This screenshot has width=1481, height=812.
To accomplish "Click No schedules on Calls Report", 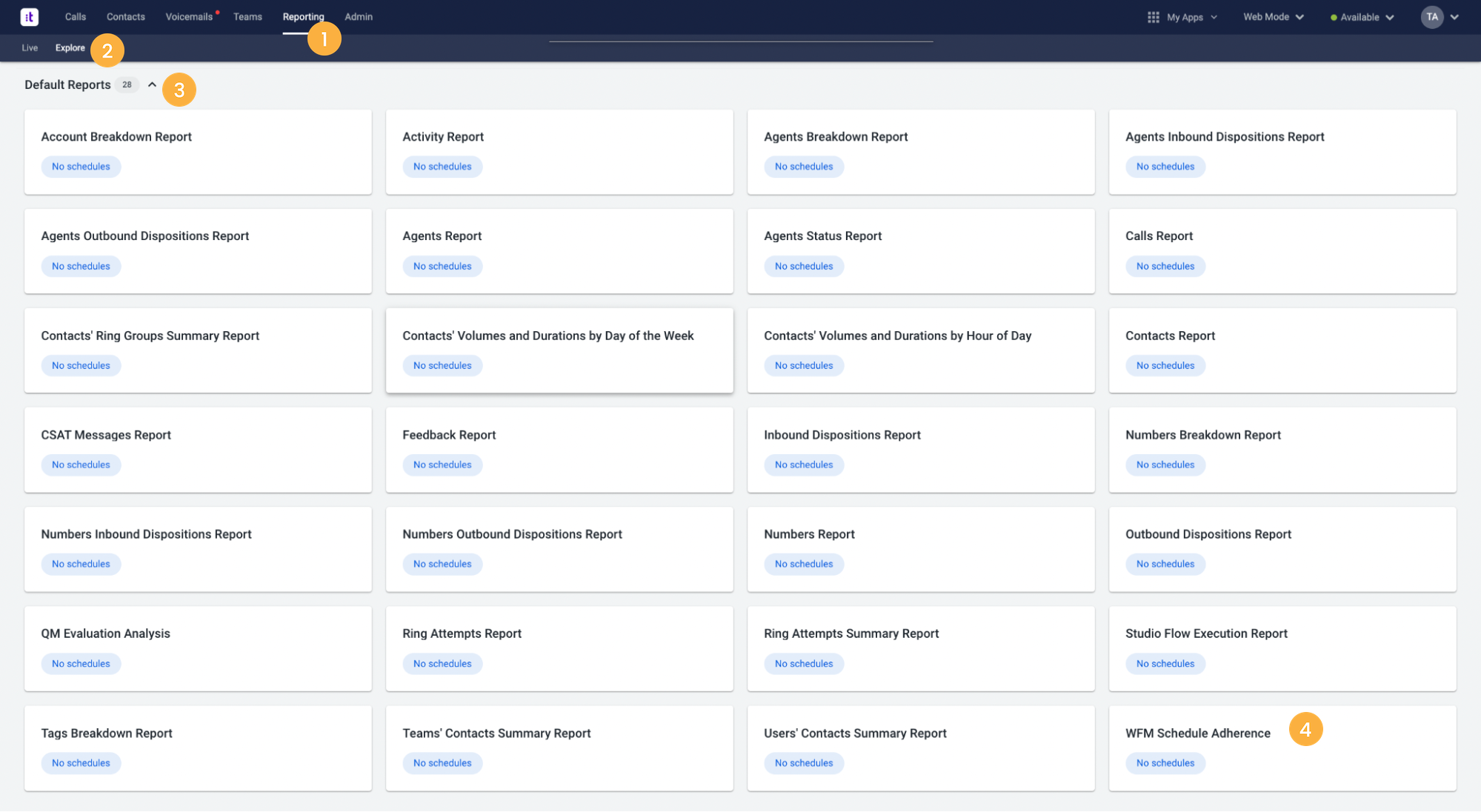I will (x=1165, y=266).
